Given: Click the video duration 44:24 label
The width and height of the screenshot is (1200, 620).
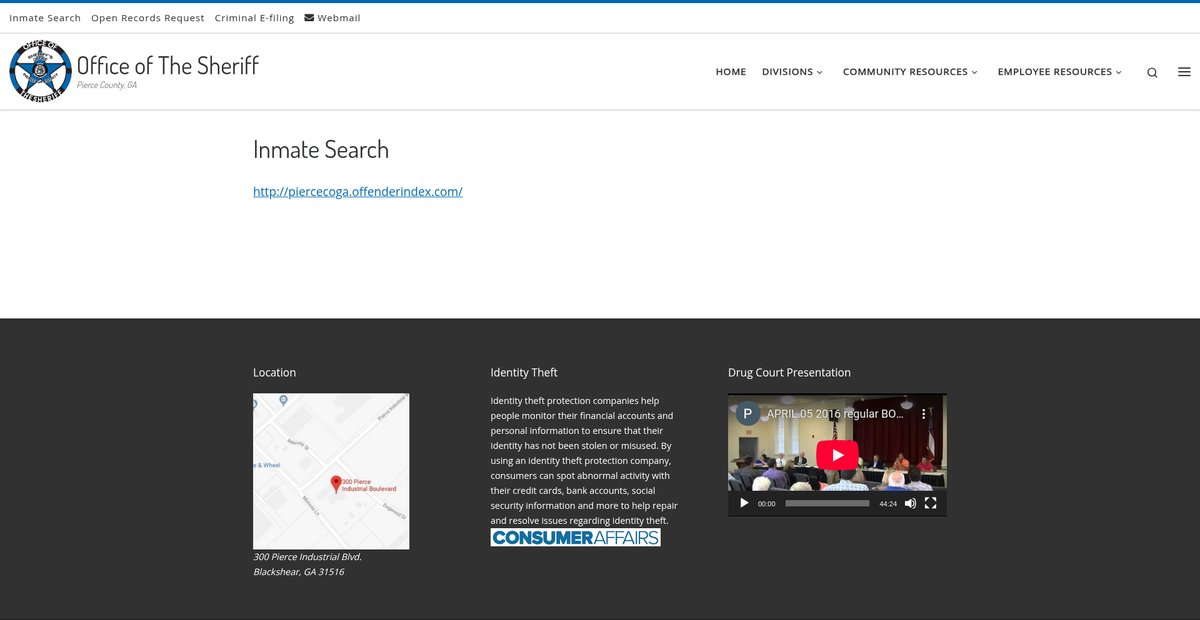Looking at the screenshot, I should tap(888, 504).
